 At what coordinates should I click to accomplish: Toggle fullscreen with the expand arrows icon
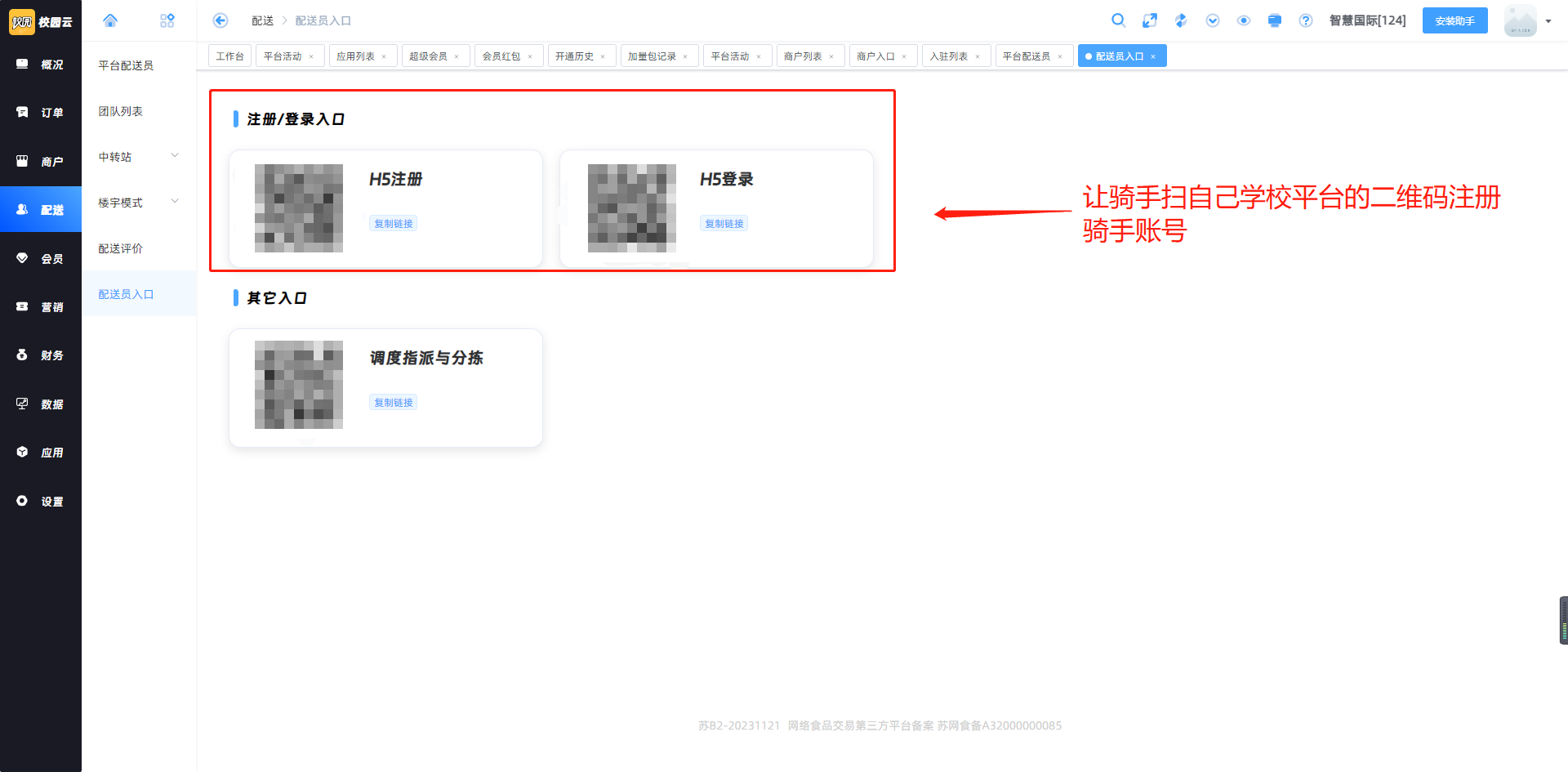coord(1150,20)
